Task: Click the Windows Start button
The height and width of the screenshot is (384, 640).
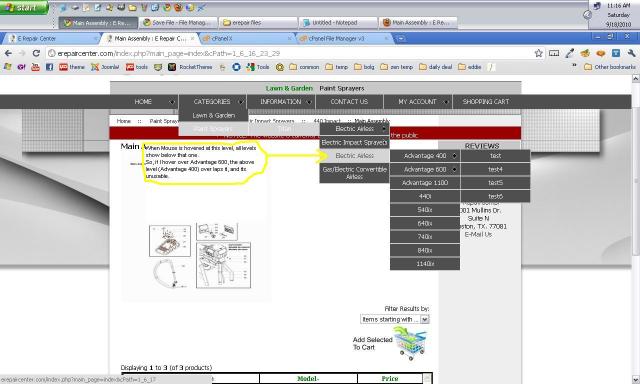Action: 24,8
